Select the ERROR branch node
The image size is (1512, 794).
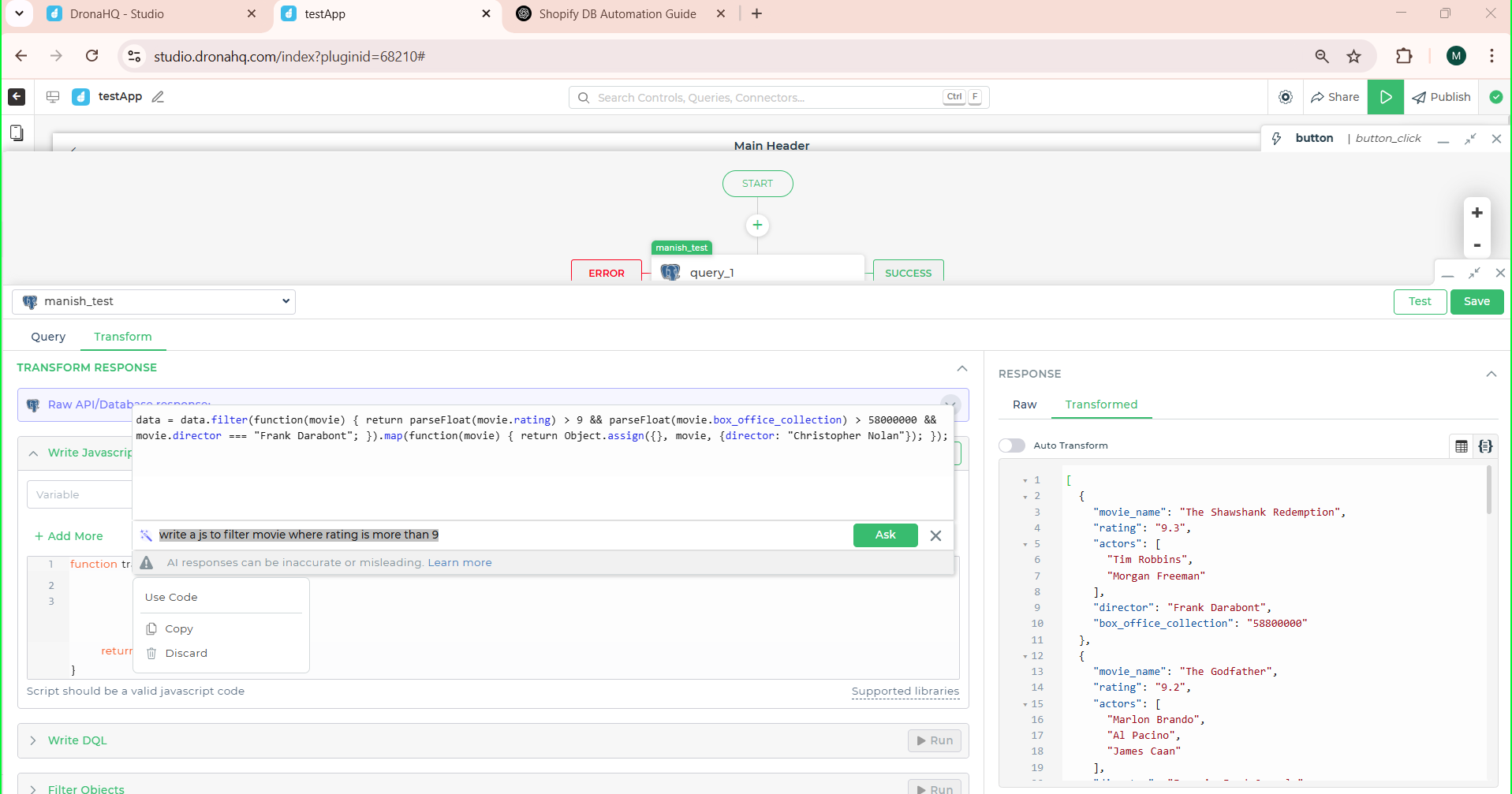point(606,273)
